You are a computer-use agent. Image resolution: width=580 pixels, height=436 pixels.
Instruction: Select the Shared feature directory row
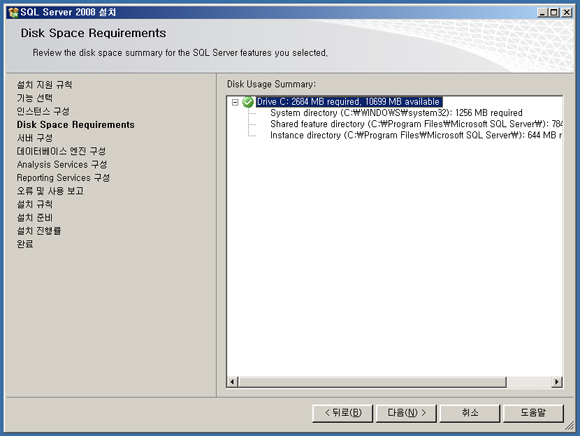[417, 124]
